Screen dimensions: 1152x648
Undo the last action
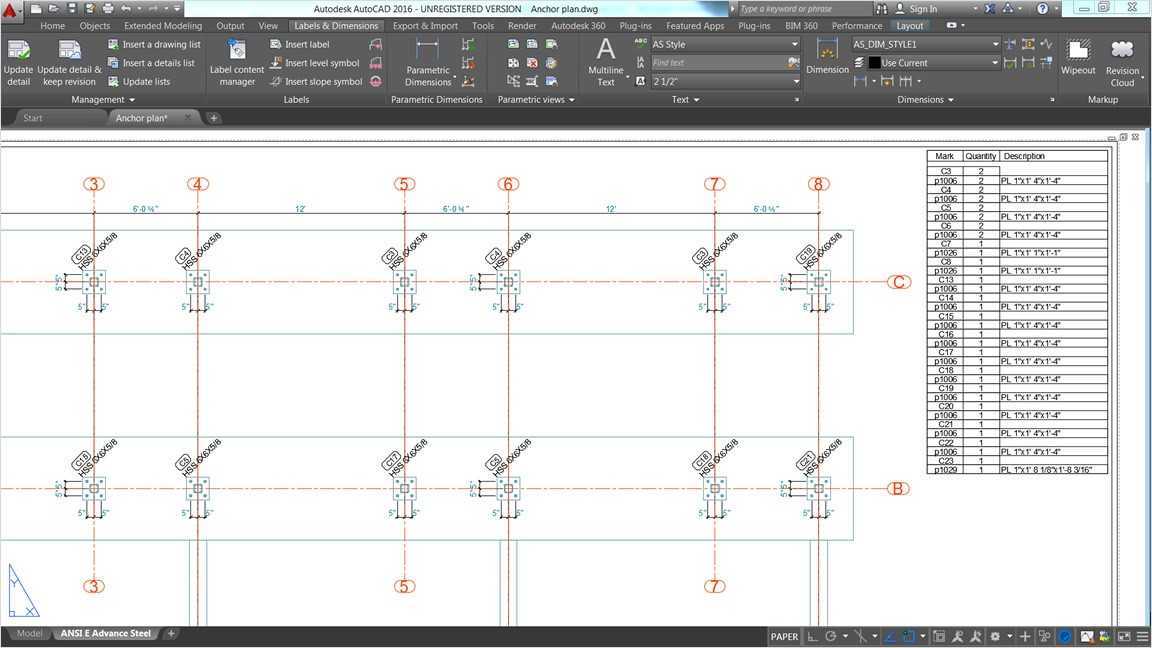pyautogui.click(x=126, y=9)
